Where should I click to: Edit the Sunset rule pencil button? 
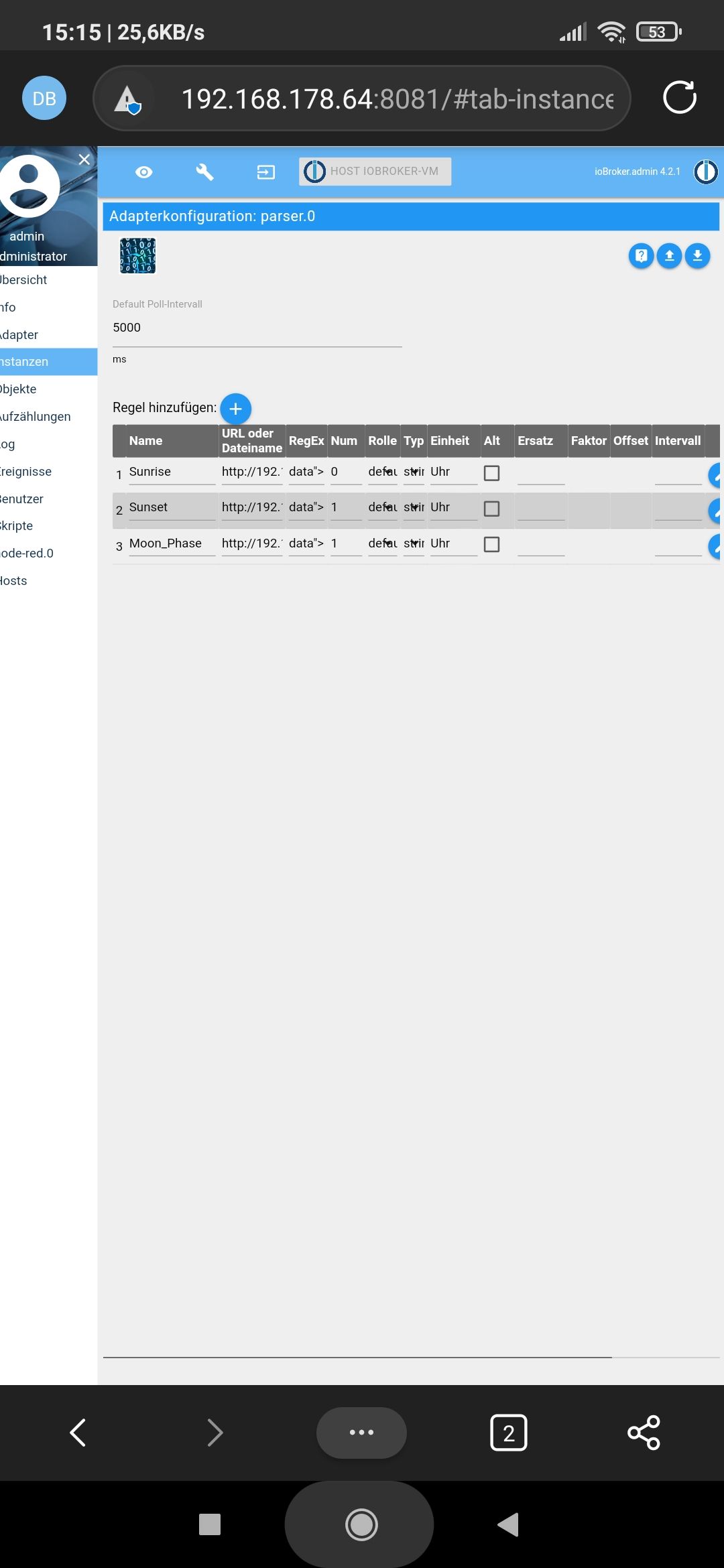715,511
